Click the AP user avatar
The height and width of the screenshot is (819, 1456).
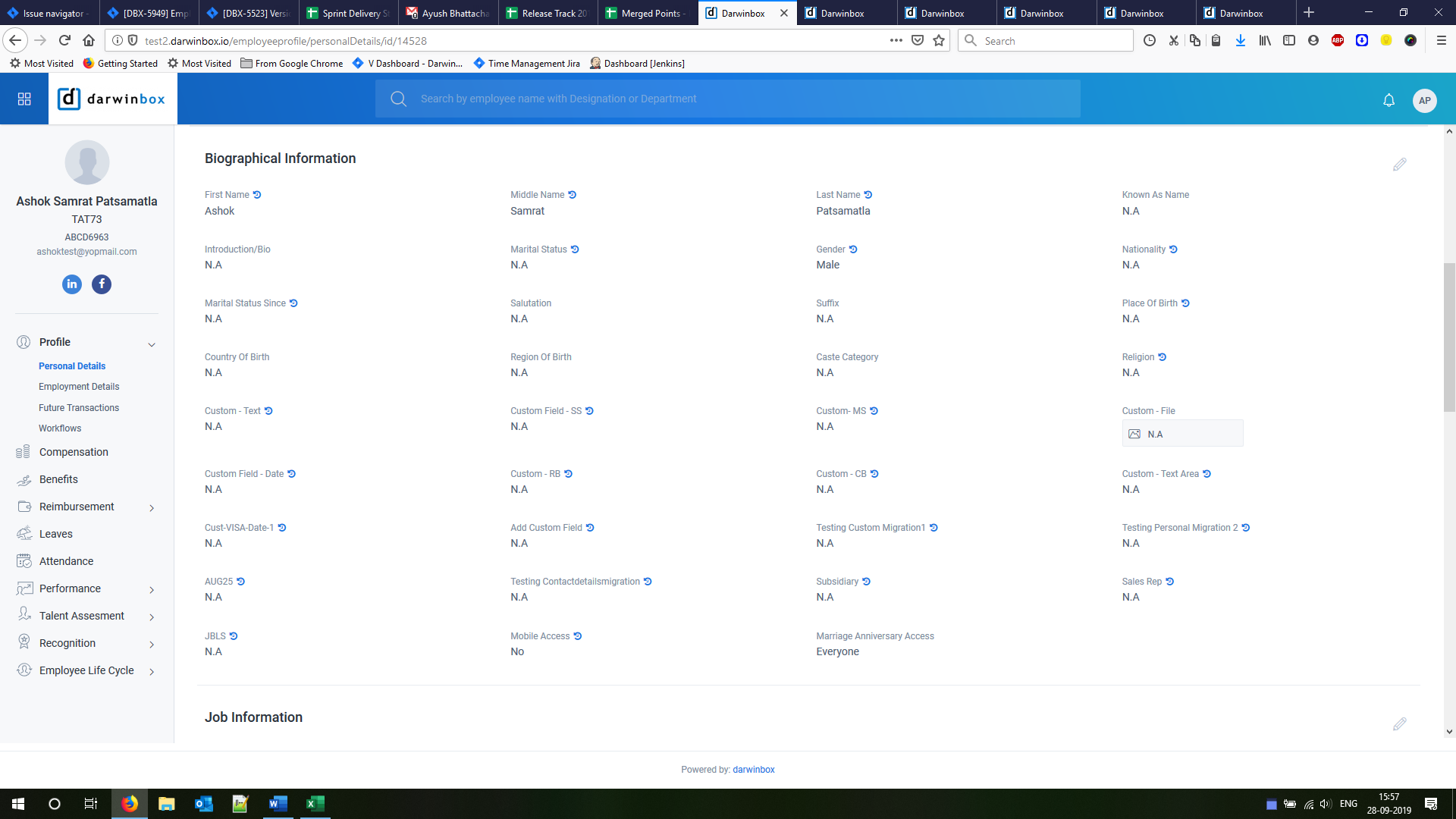click(x=1425, y=100)
